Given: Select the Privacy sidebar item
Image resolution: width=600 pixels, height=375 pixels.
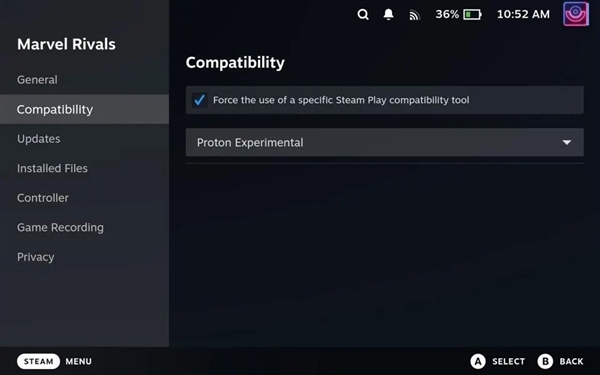Looking at the screenshot, I should click(36, 257).
